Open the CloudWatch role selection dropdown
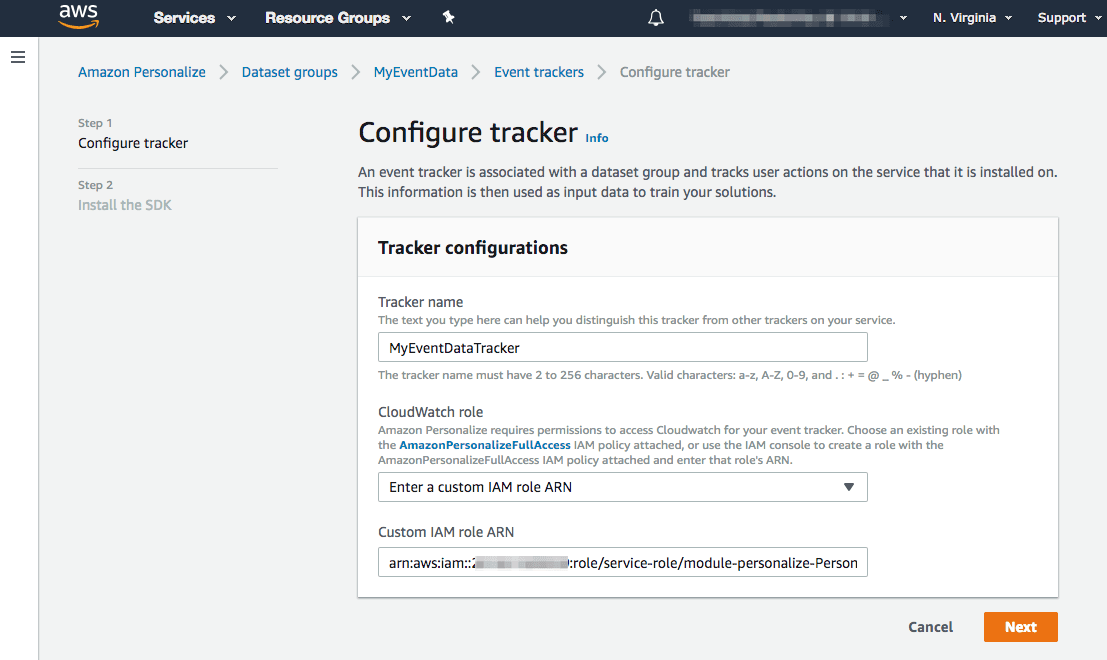The image size is (1107, 660). pyautogui.click(x=622, y=487)
